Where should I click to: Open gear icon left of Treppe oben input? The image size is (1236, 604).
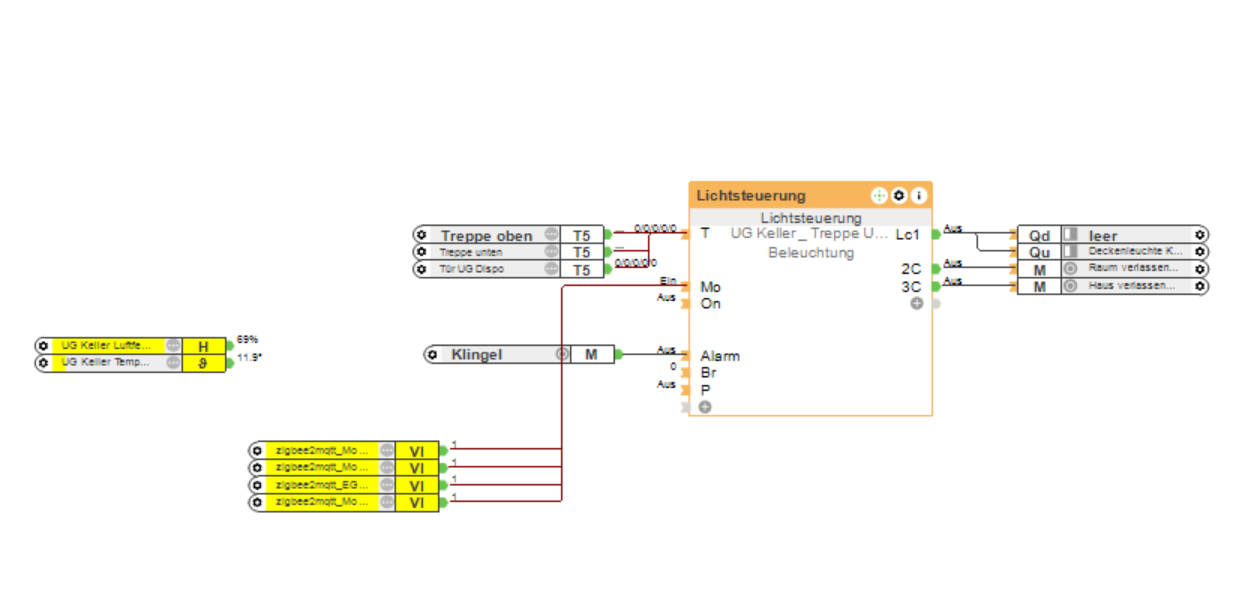click(x=422, y=236)
